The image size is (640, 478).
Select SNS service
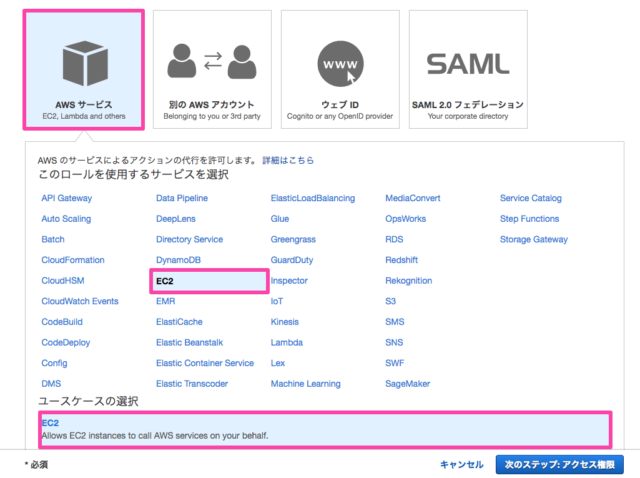coord(394,342)
